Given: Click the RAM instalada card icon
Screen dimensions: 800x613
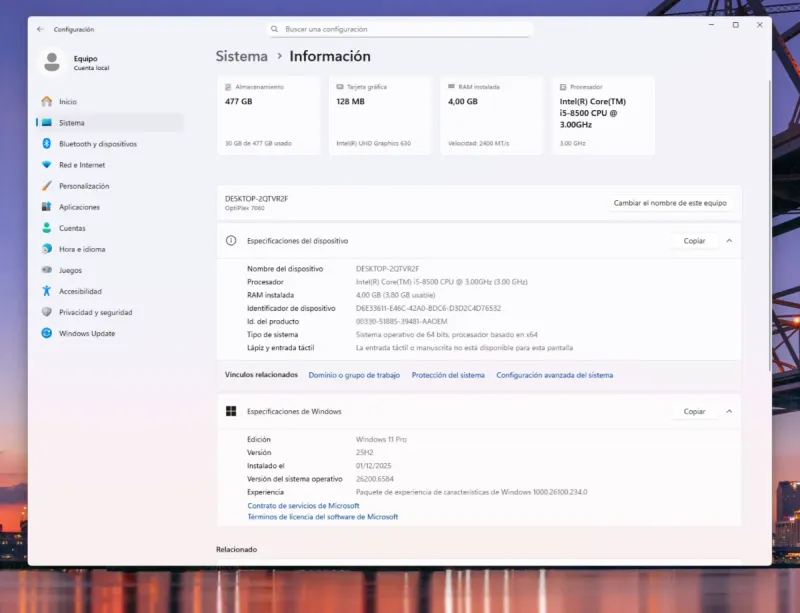Looking at the screenshot, I should [x=452, y=87].
